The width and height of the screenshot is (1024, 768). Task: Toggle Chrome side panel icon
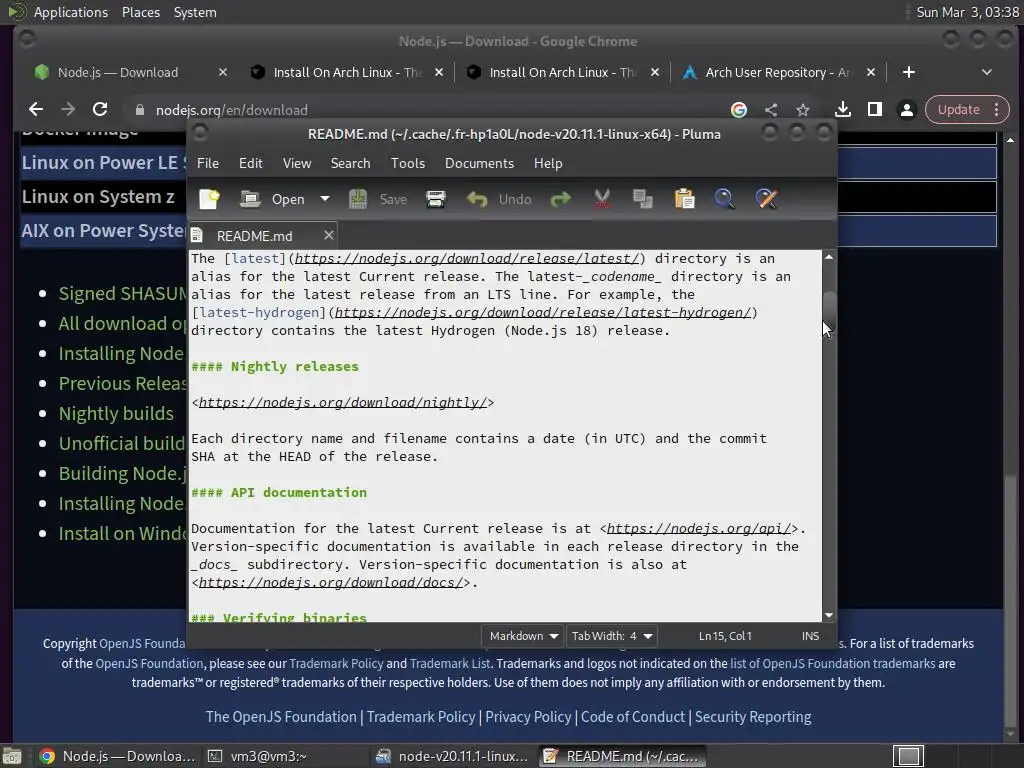[874, 110]
